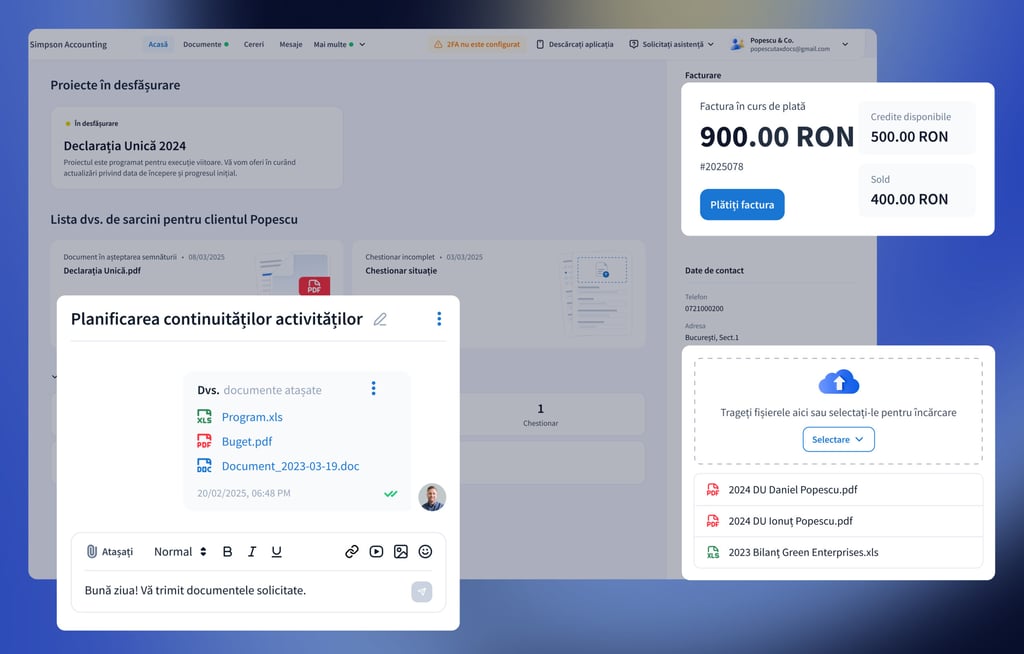Click the pencil edit icon beside the title

click(380, 320)
